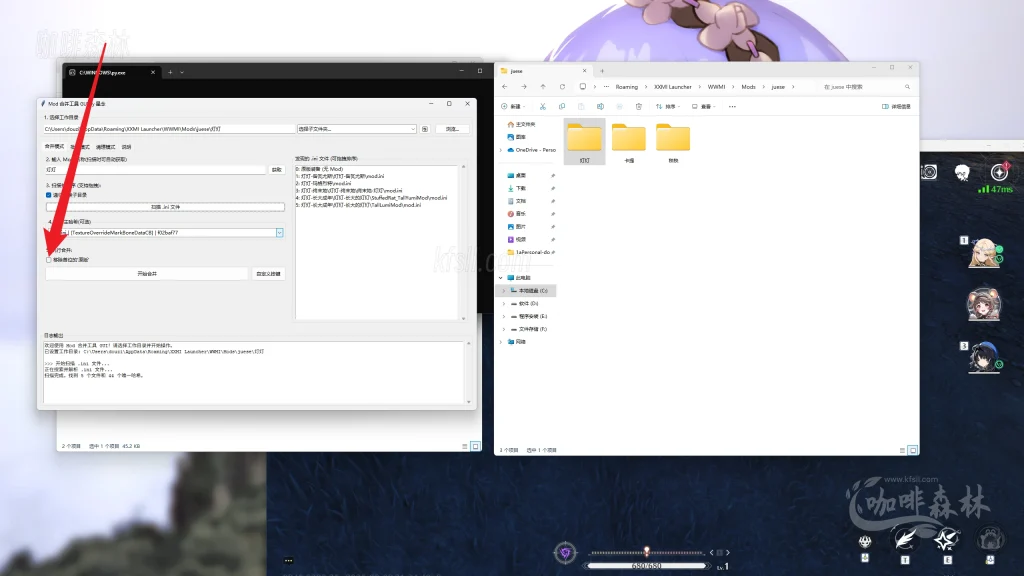Expand the TextureOverrideMarkBoneDataCB combo box
This screenshot has width=1024, height=576.
[280, 233]
